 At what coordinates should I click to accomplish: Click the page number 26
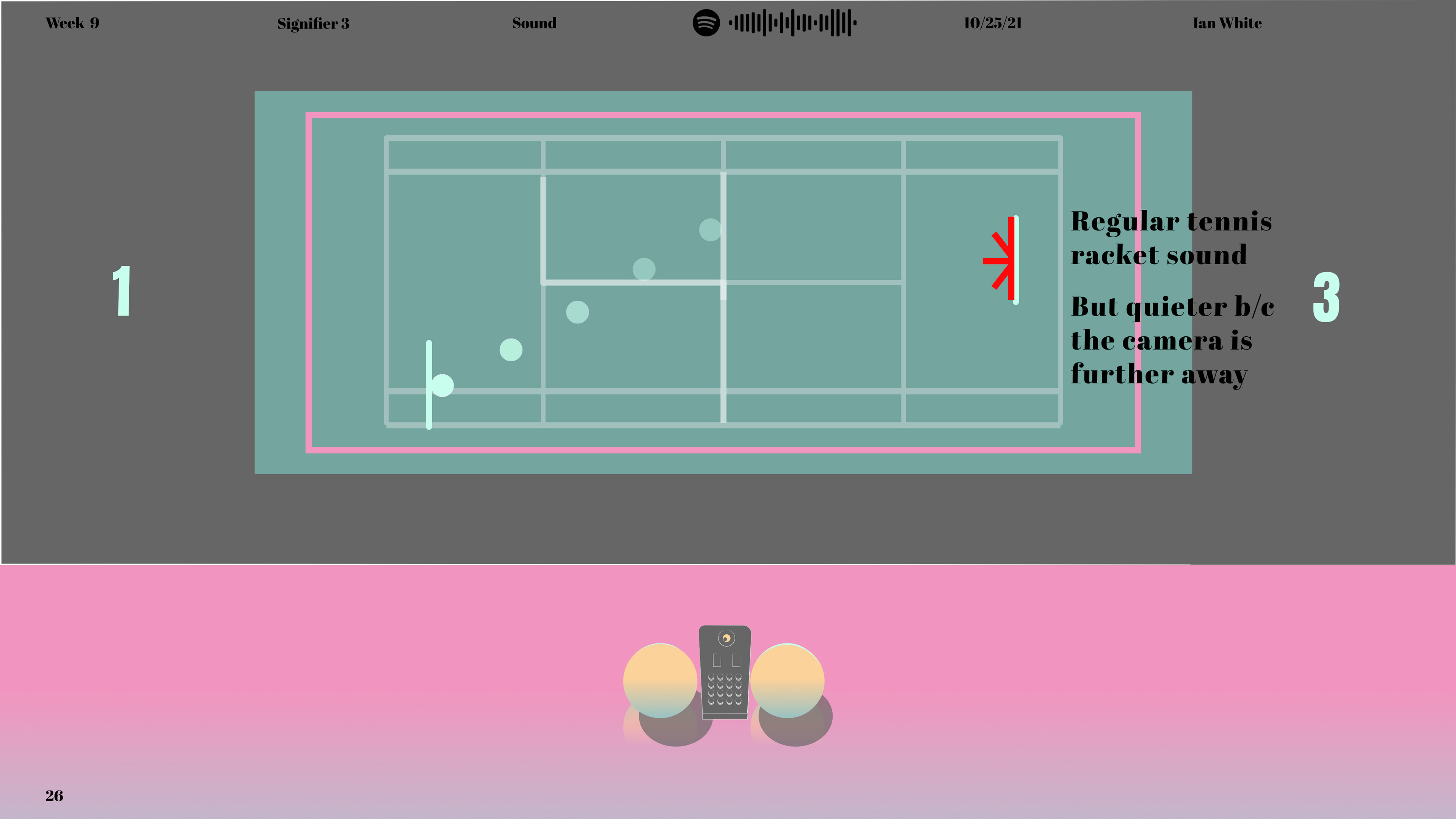tap(54, 796)
